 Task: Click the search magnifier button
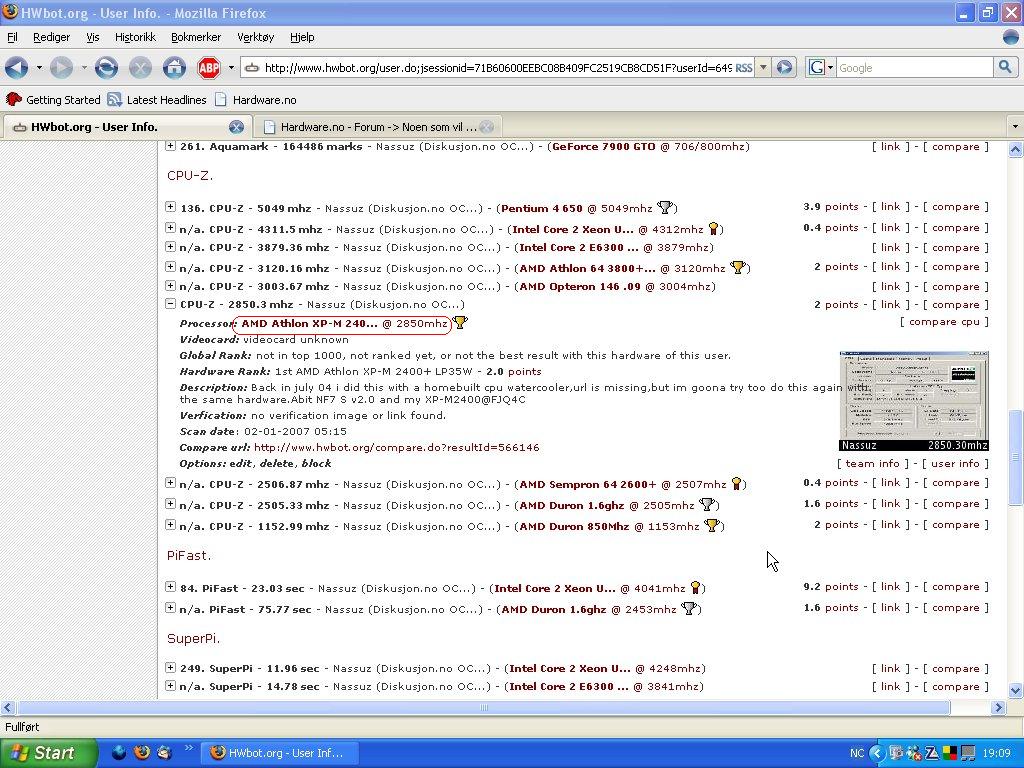[1004, 67]
